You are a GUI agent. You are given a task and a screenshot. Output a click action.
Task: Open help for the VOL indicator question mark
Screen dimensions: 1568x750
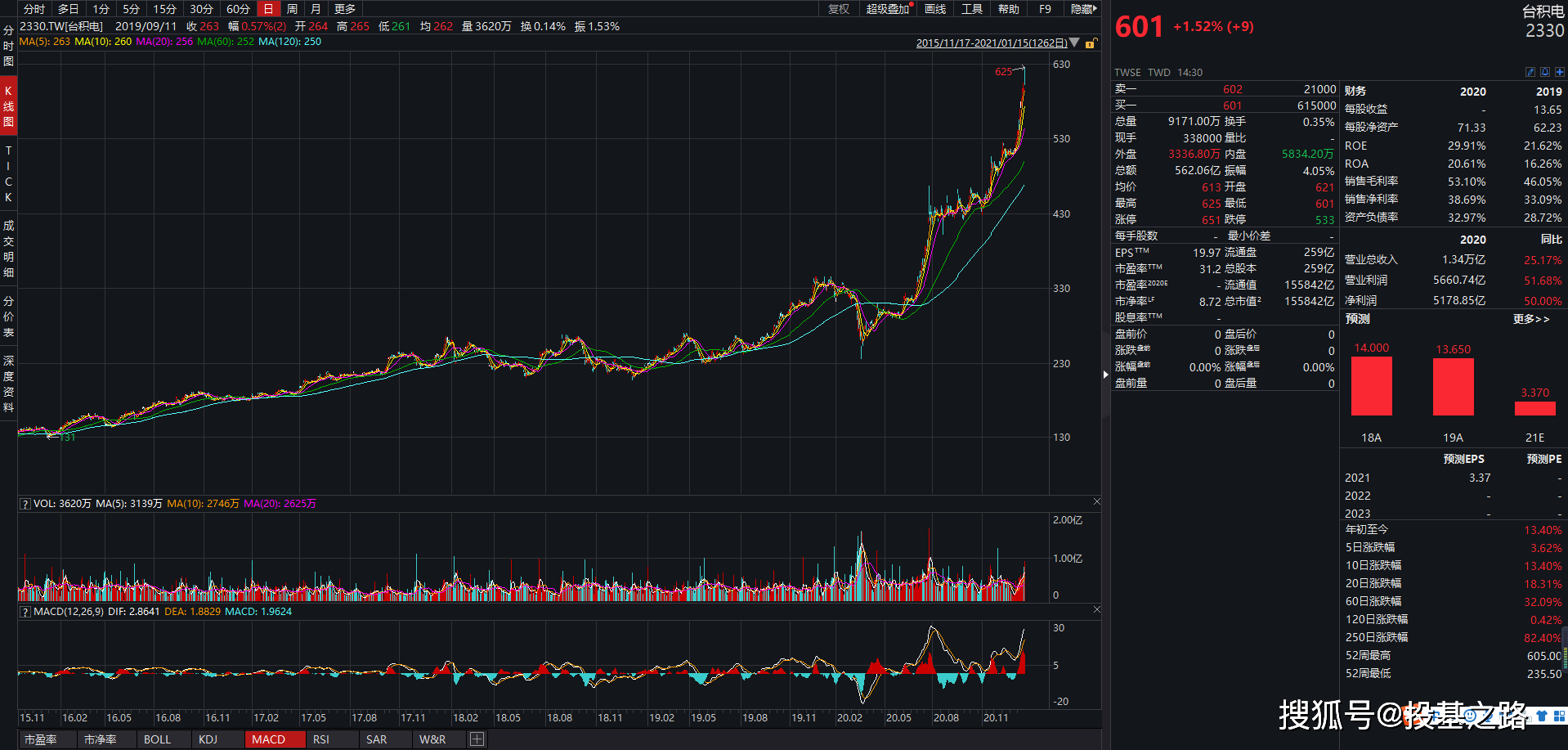25,504
